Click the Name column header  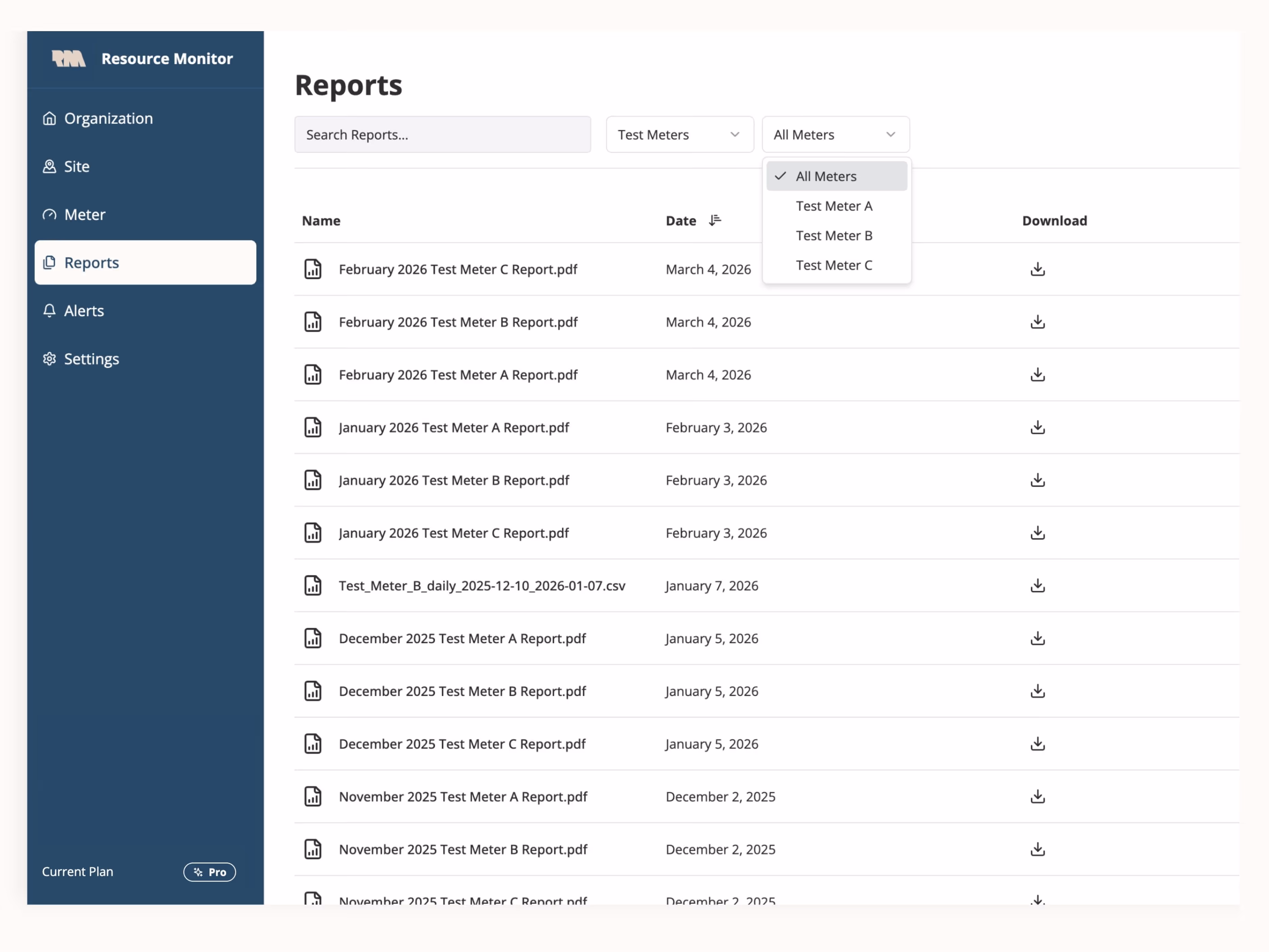click(x=321, y=220)
